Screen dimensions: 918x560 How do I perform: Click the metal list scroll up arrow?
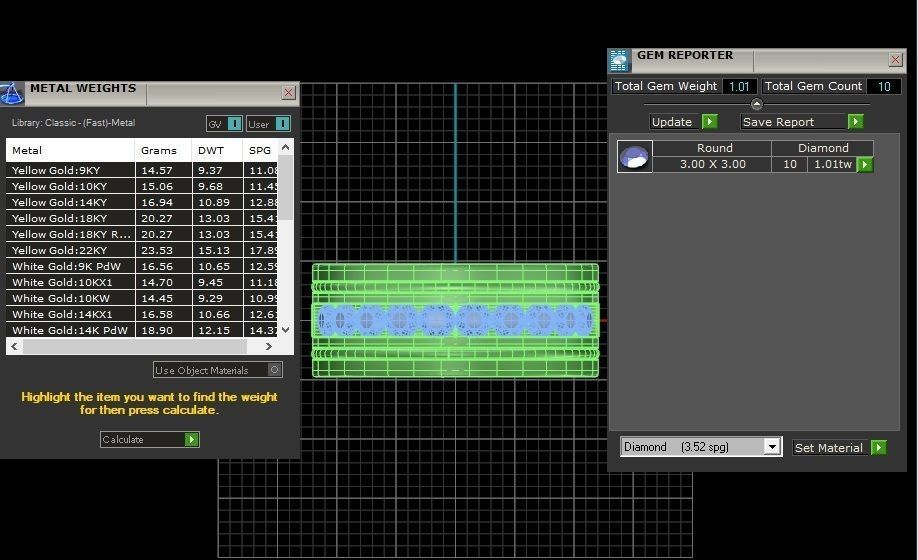coord(285,147)
